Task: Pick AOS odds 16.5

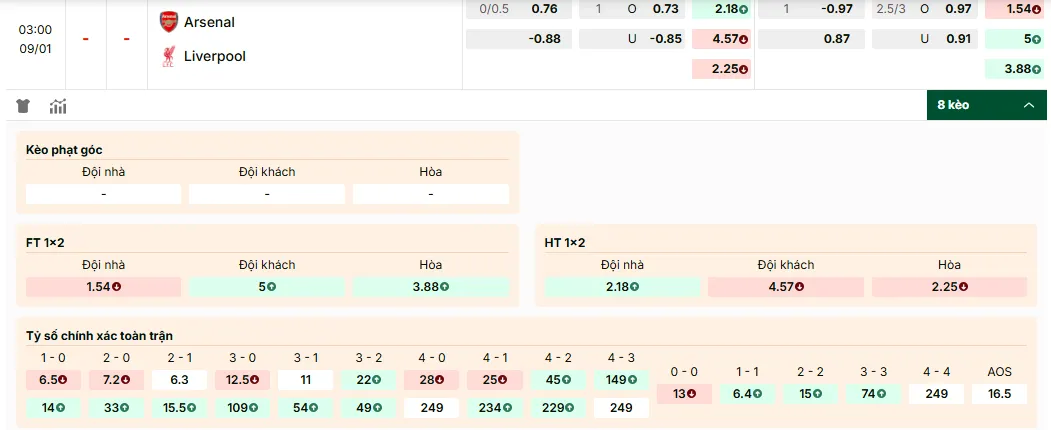Action: 1000,394
